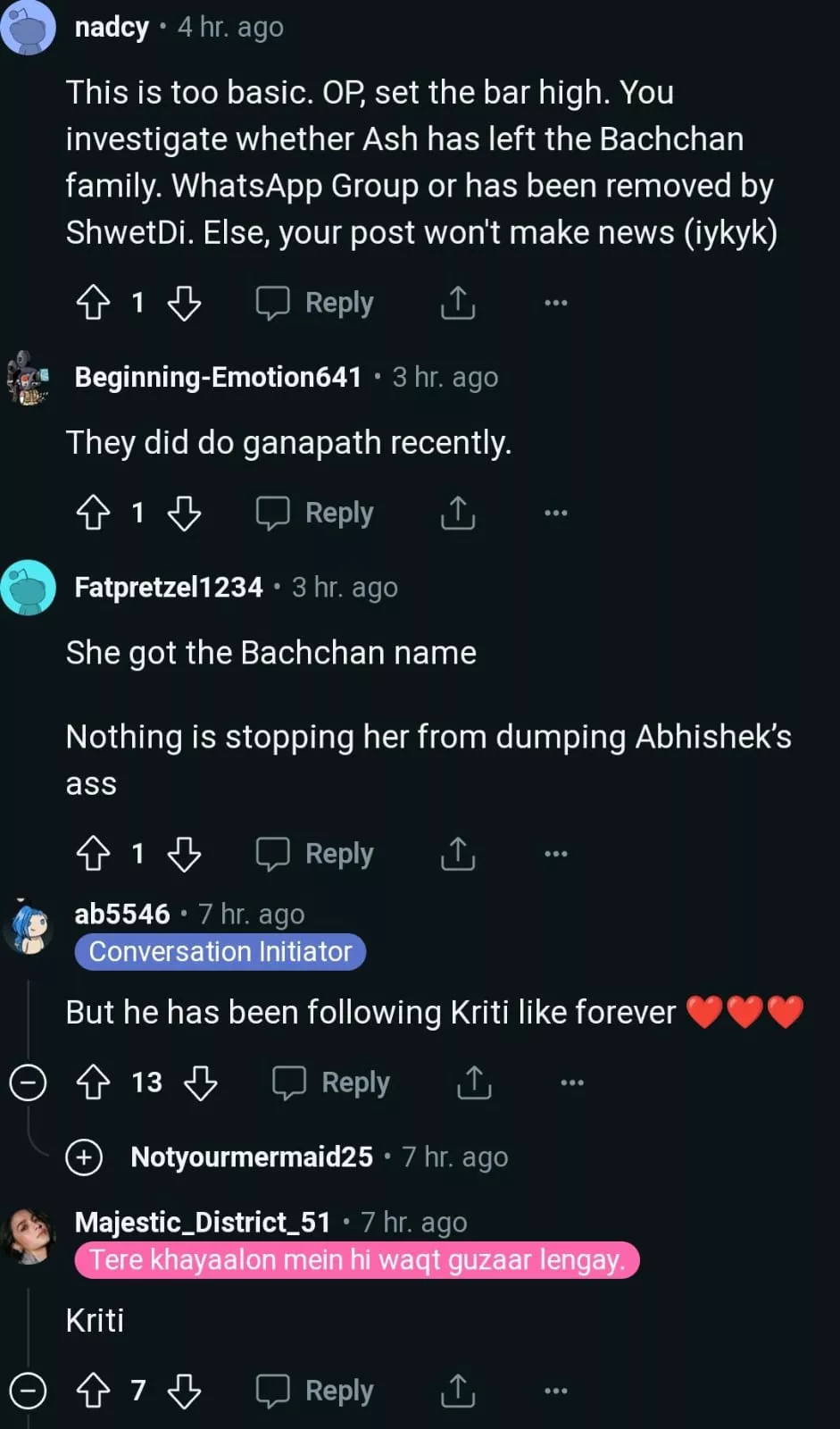This screenshot has width=840, height=1429.
Task: Upvote nadcy's comment
Action: pyautogui.click(x=93, y=303)
